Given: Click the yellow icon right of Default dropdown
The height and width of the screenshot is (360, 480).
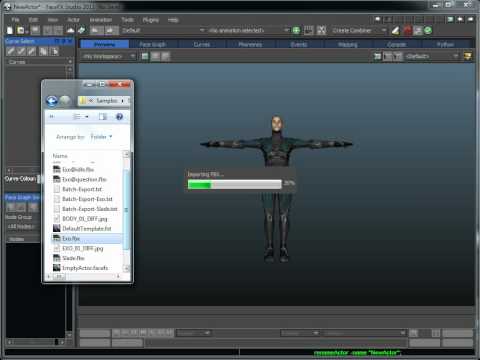Looking at the screenshot, I should click(468, 56).
